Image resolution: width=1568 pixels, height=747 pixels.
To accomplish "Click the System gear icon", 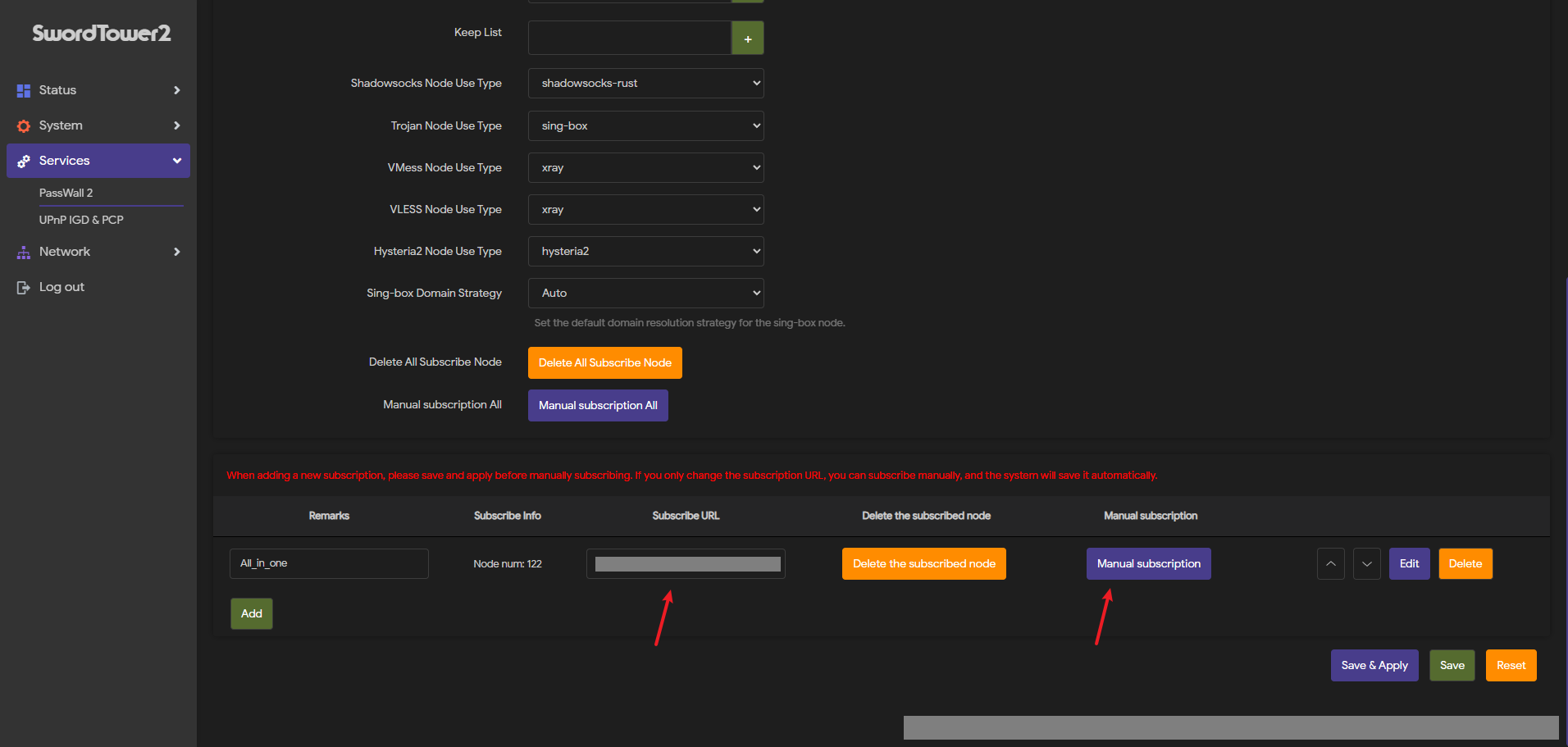I will (24, 125).
